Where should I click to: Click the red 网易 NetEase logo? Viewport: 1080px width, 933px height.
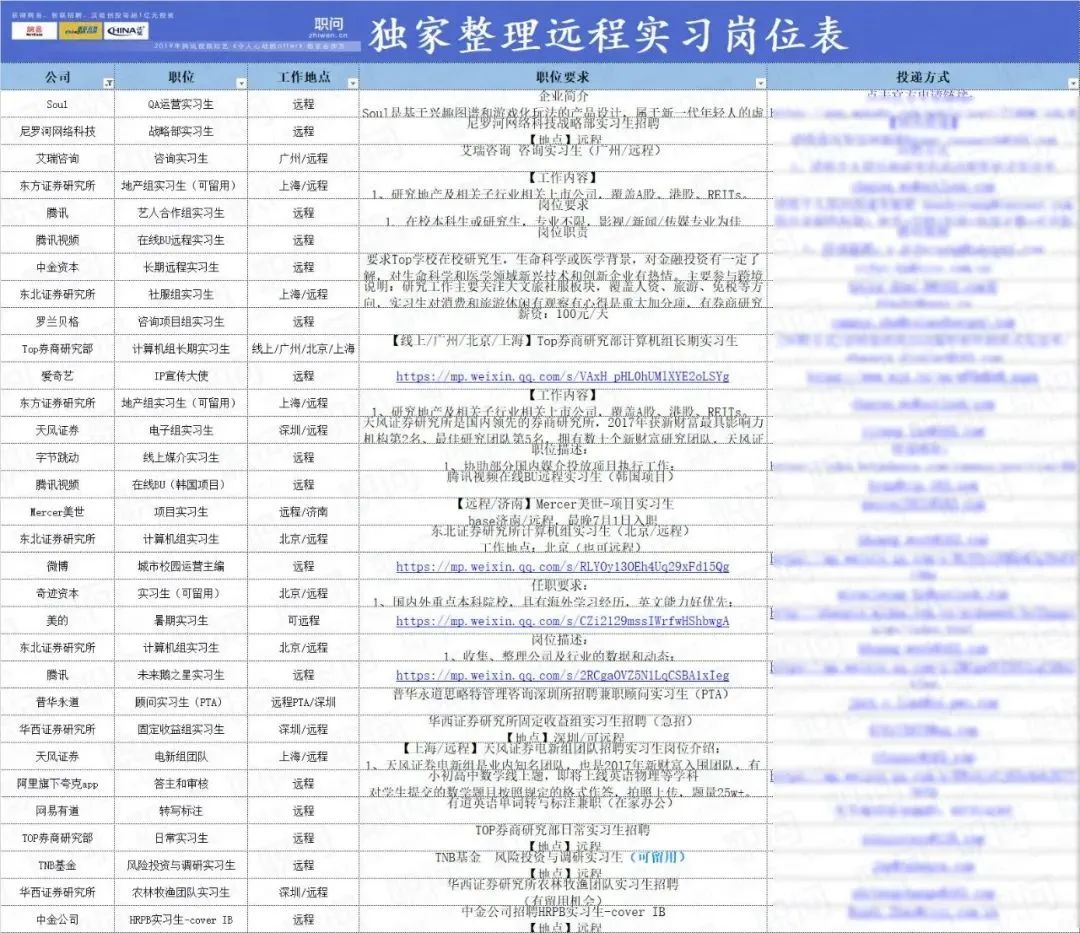pos(34,30)
